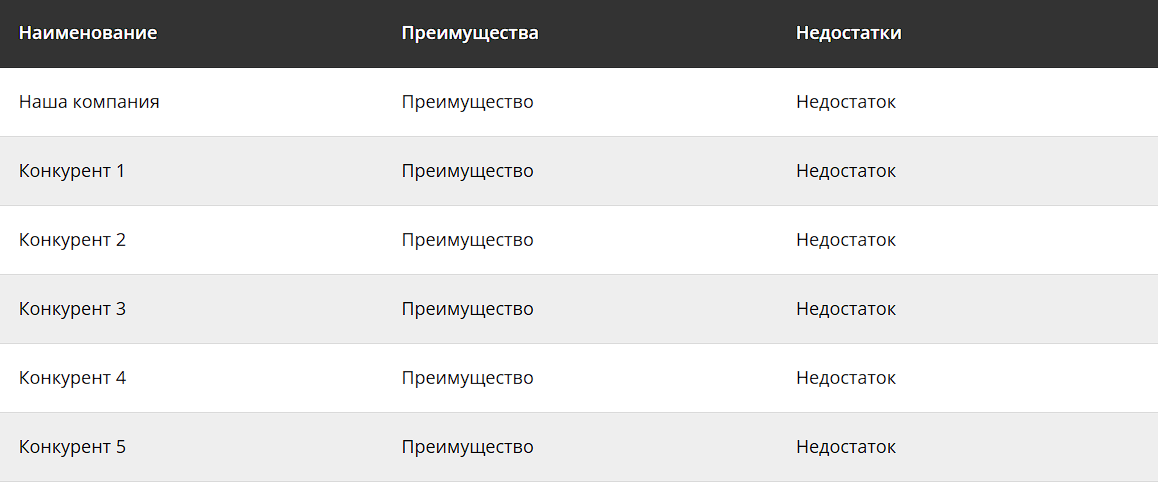Click Недостаток in the Конкурент 4 row
1158x483 pixels.
[x=846, y=379]
